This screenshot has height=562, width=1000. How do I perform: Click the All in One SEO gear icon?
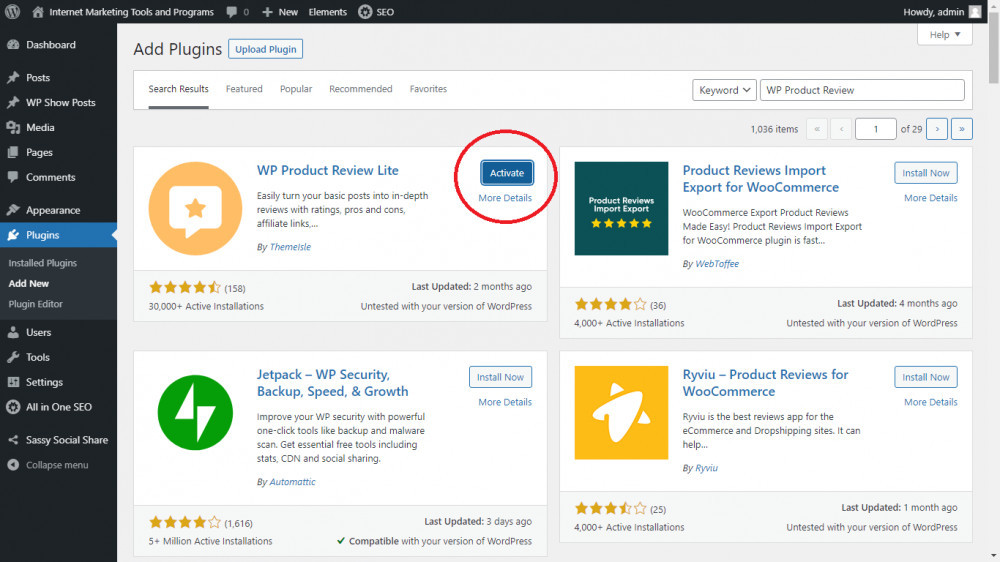[x=13, y=406]
